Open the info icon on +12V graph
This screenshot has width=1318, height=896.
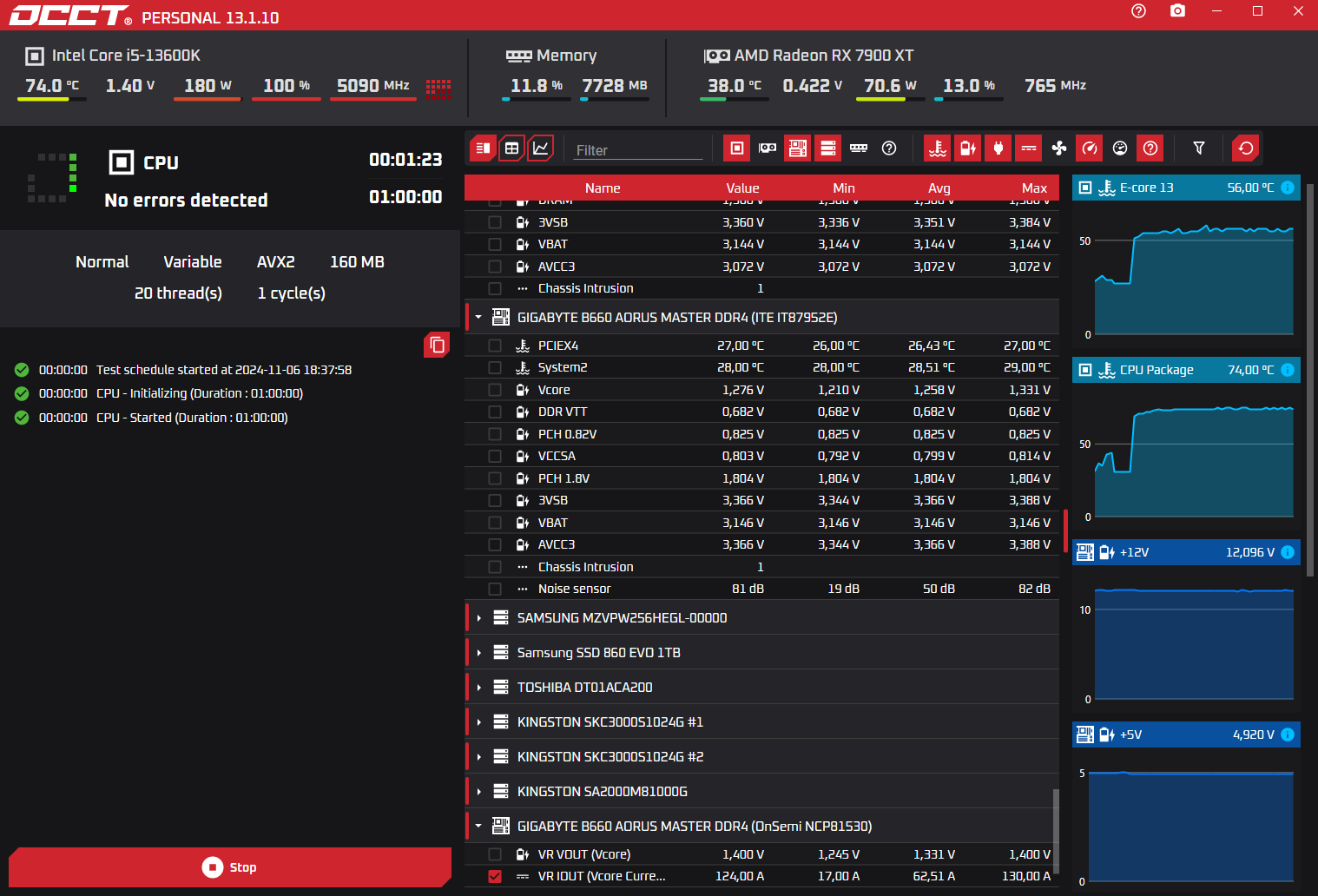(x=1288, y=552)
